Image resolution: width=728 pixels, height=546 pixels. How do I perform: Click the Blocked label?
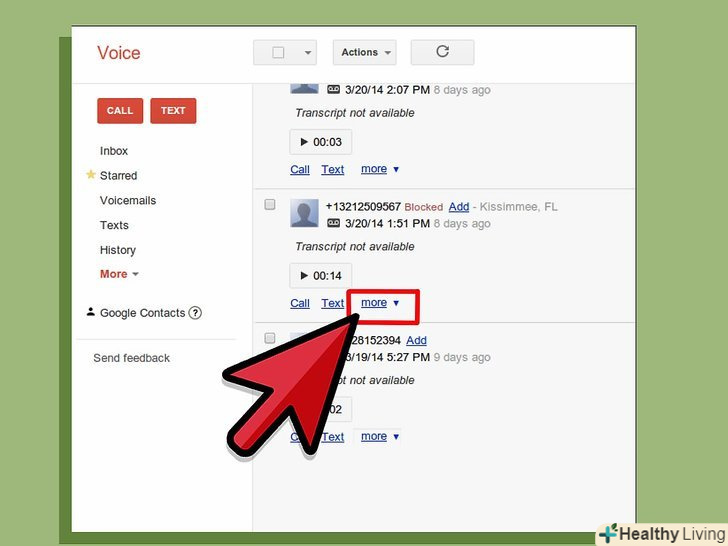tap(423, 207)
